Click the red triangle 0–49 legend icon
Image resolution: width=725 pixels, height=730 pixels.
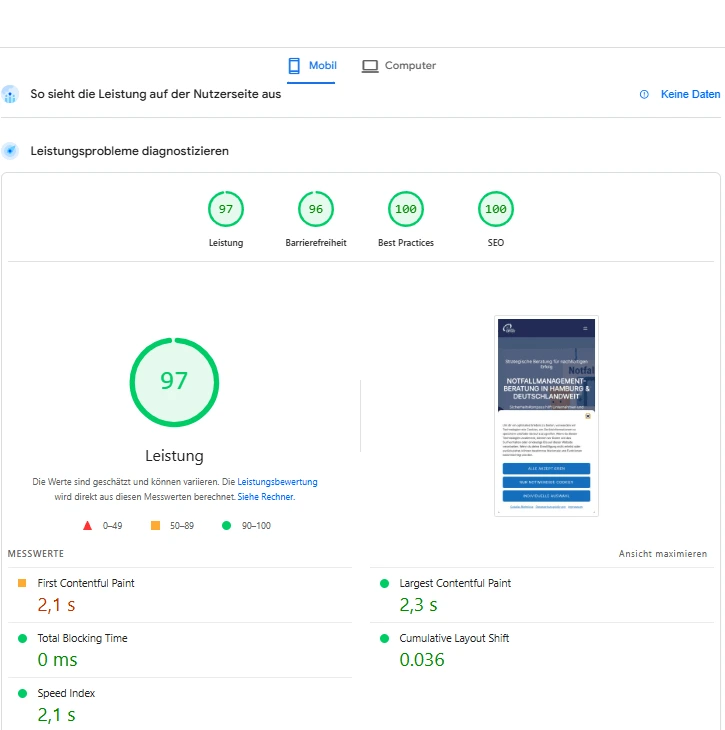pos(87,526)
